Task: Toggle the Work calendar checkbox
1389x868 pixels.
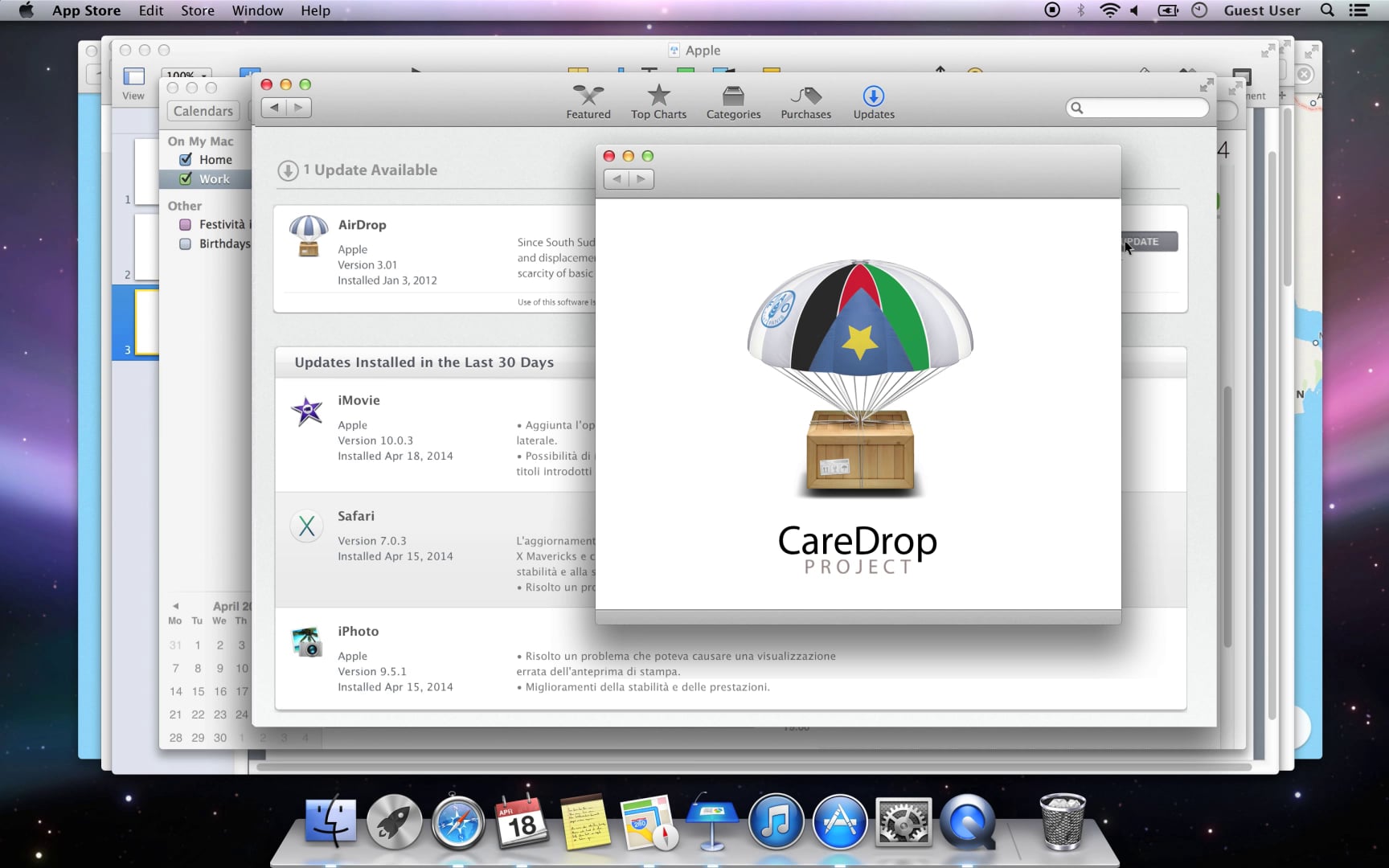Action: point(185,178)
